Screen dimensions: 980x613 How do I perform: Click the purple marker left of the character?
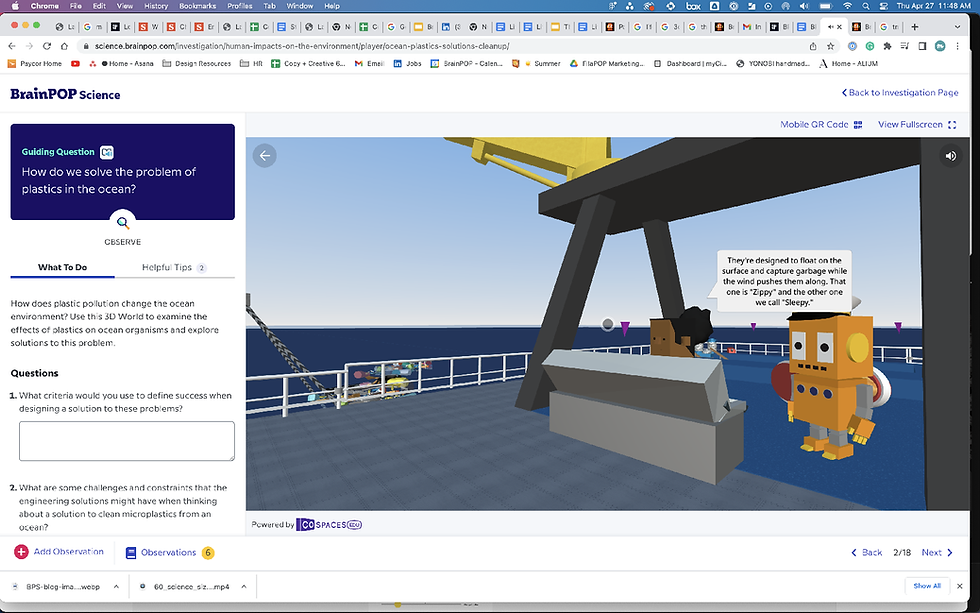[624, 327]
